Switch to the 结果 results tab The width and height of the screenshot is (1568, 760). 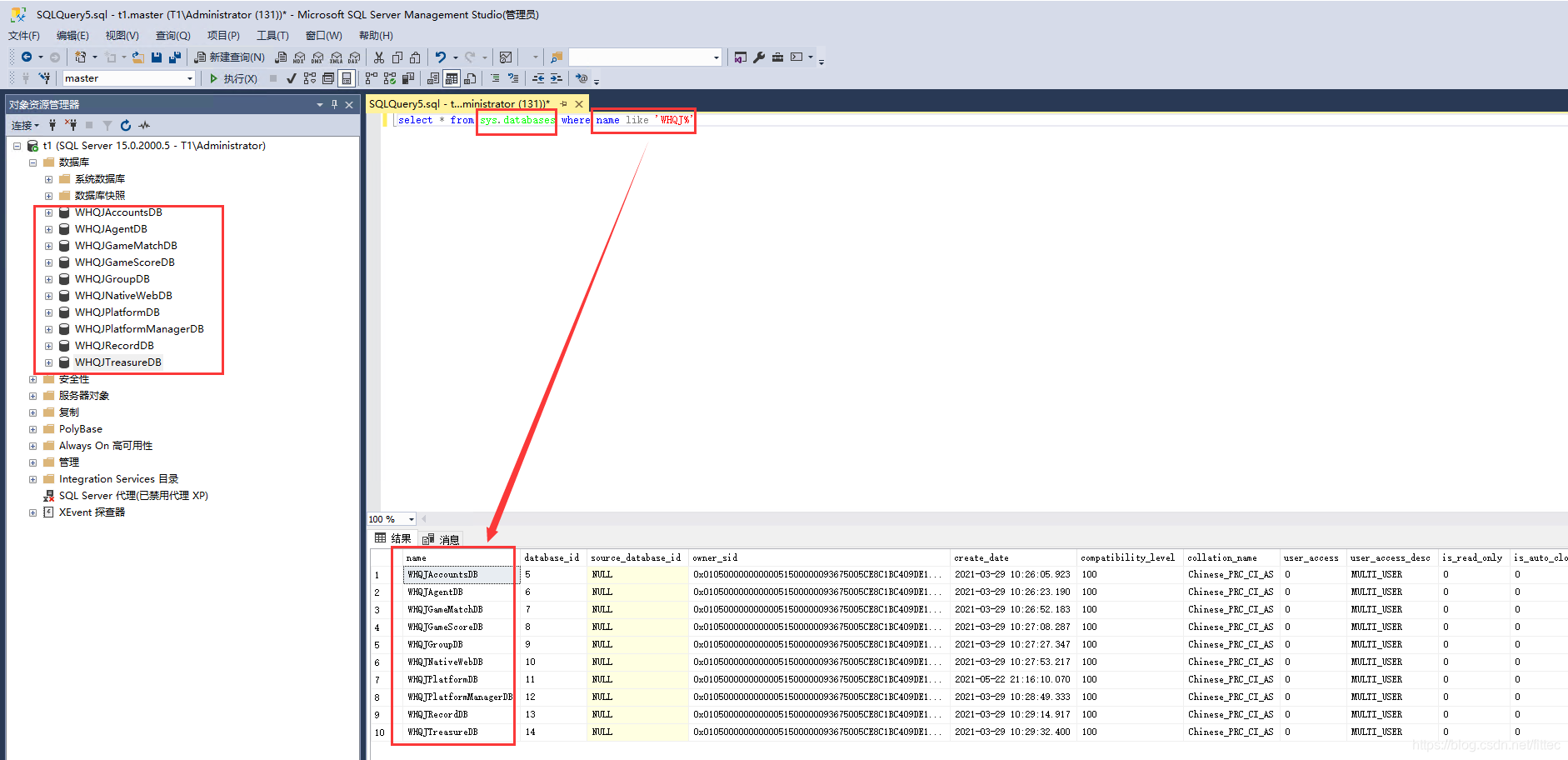tap(393, 538)
